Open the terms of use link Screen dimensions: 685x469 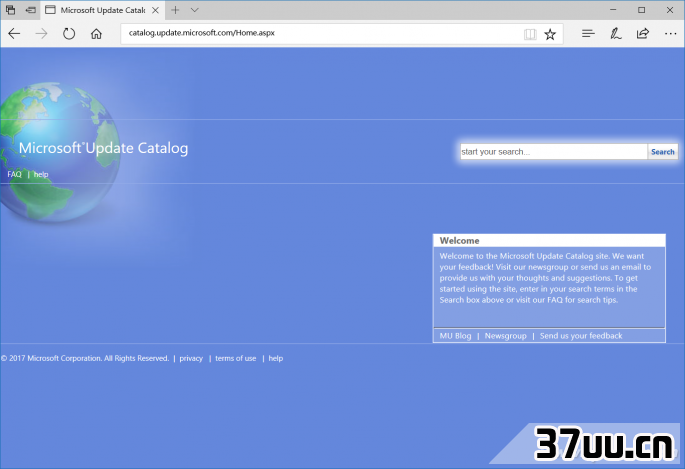point(235,358)
